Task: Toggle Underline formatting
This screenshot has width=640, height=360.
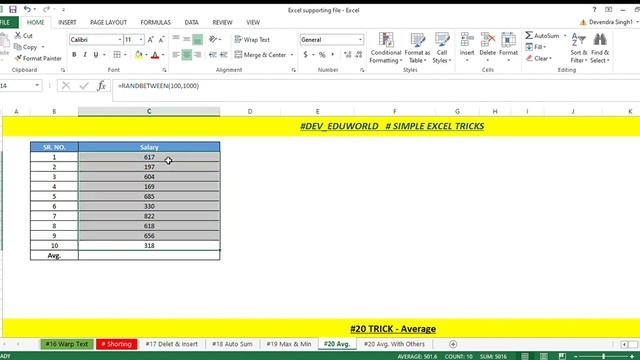Action: coord(96,55)
